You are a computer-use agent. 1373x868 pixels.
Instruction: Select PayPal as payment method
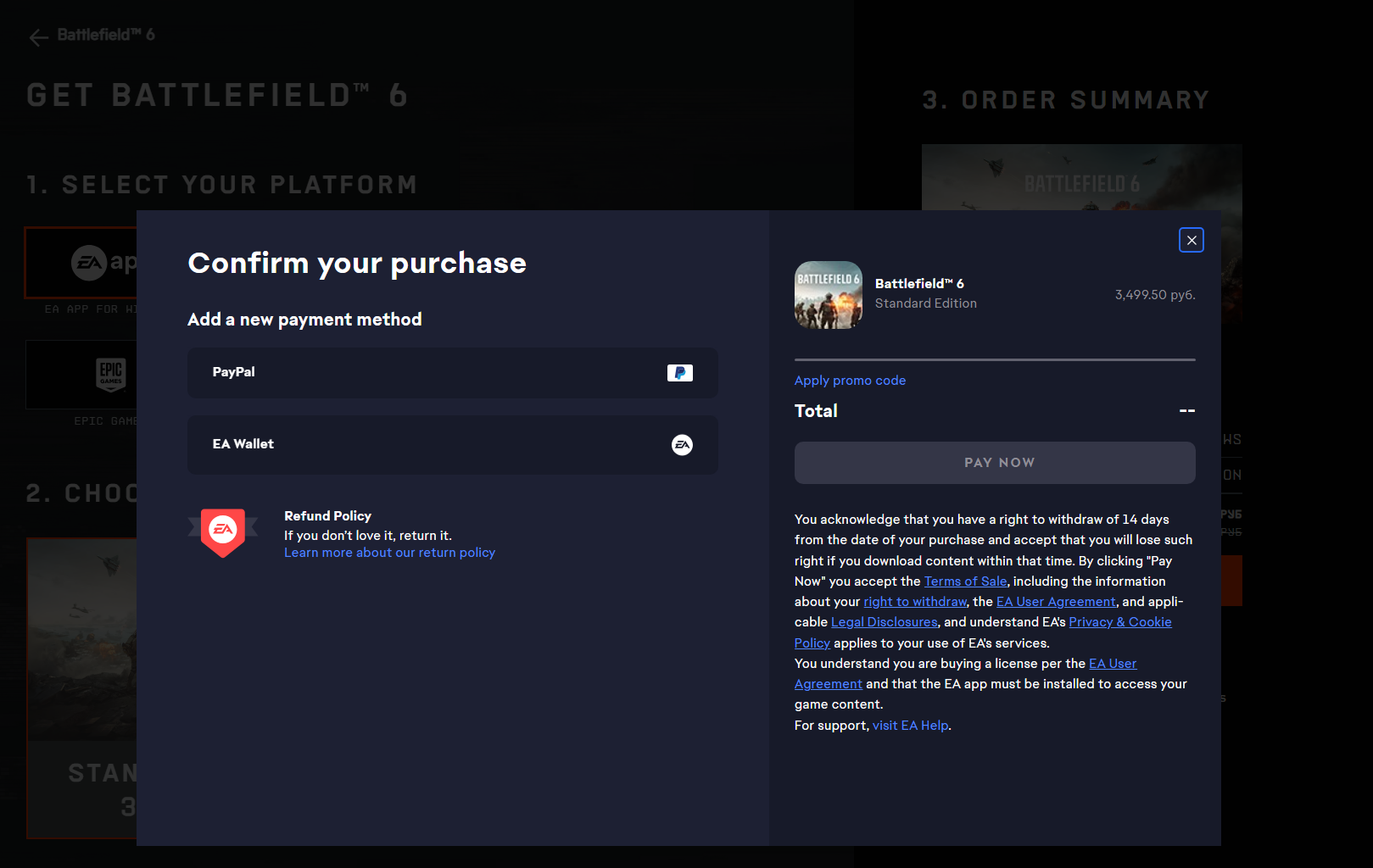click(453, 373)
